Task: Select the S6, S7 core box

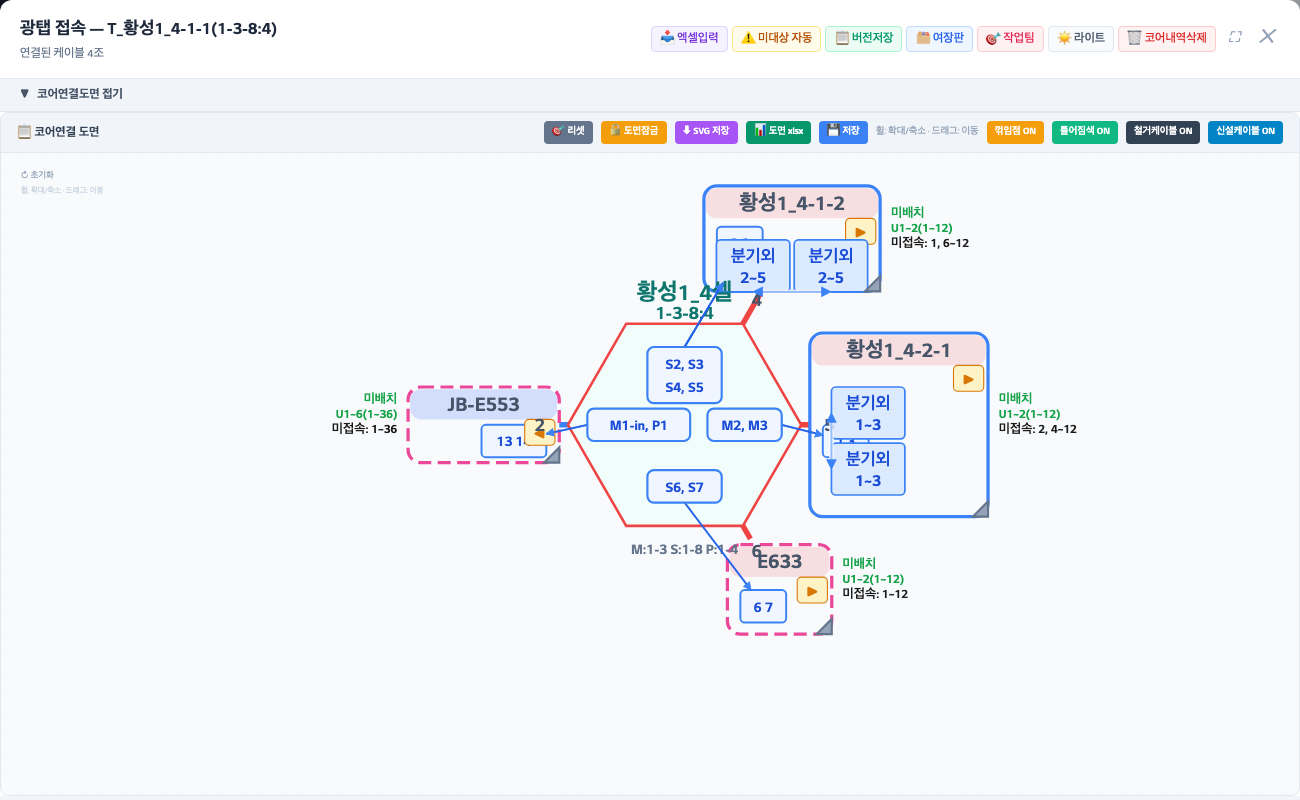Action: [684, 487]
